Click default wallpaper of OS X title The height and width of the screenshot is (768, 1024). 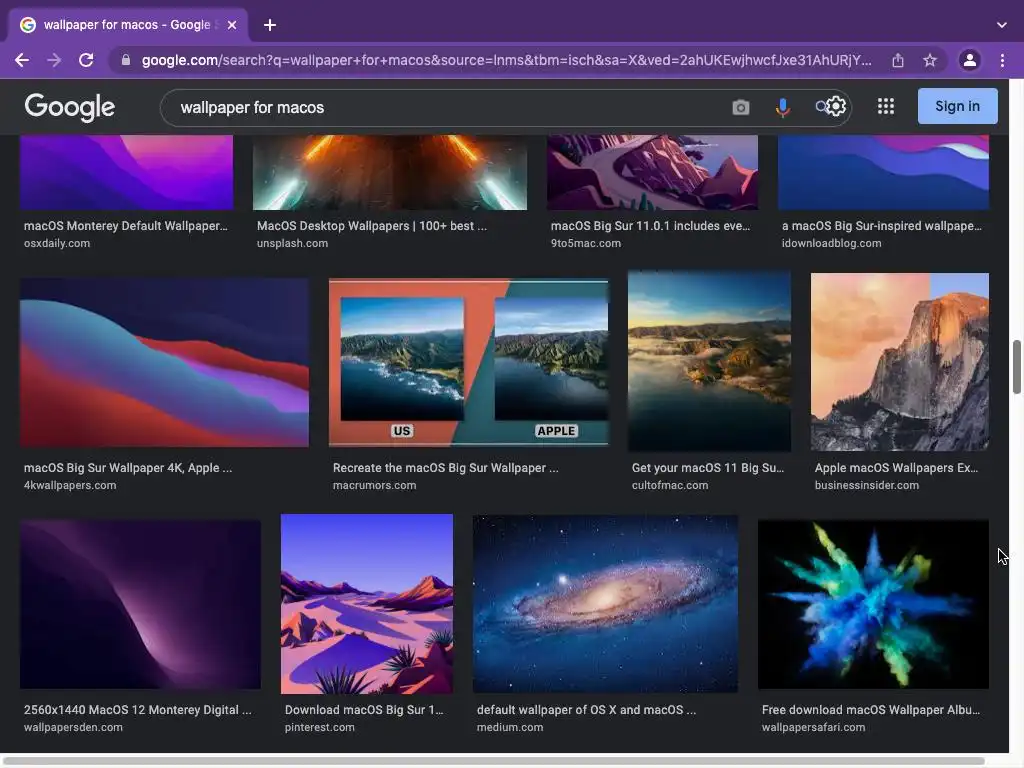point(586,710)
